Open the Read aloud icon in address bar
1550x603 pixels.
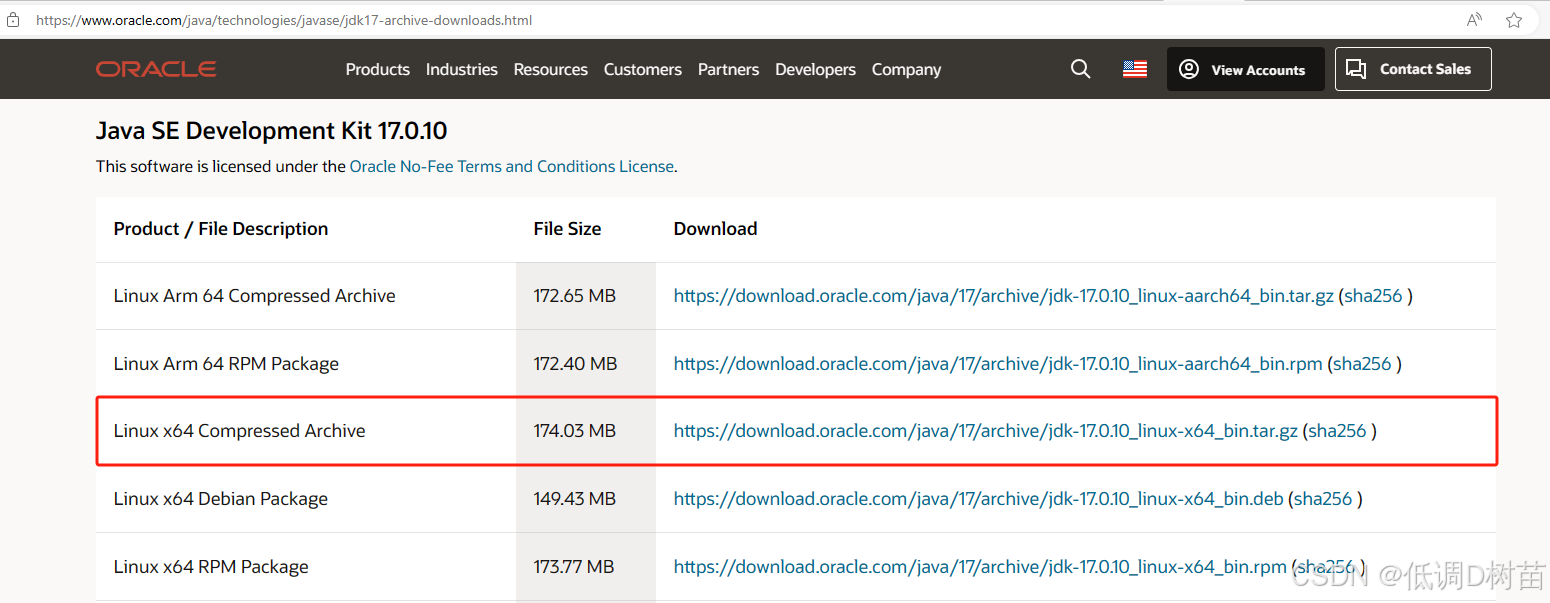click(1475, 20)
